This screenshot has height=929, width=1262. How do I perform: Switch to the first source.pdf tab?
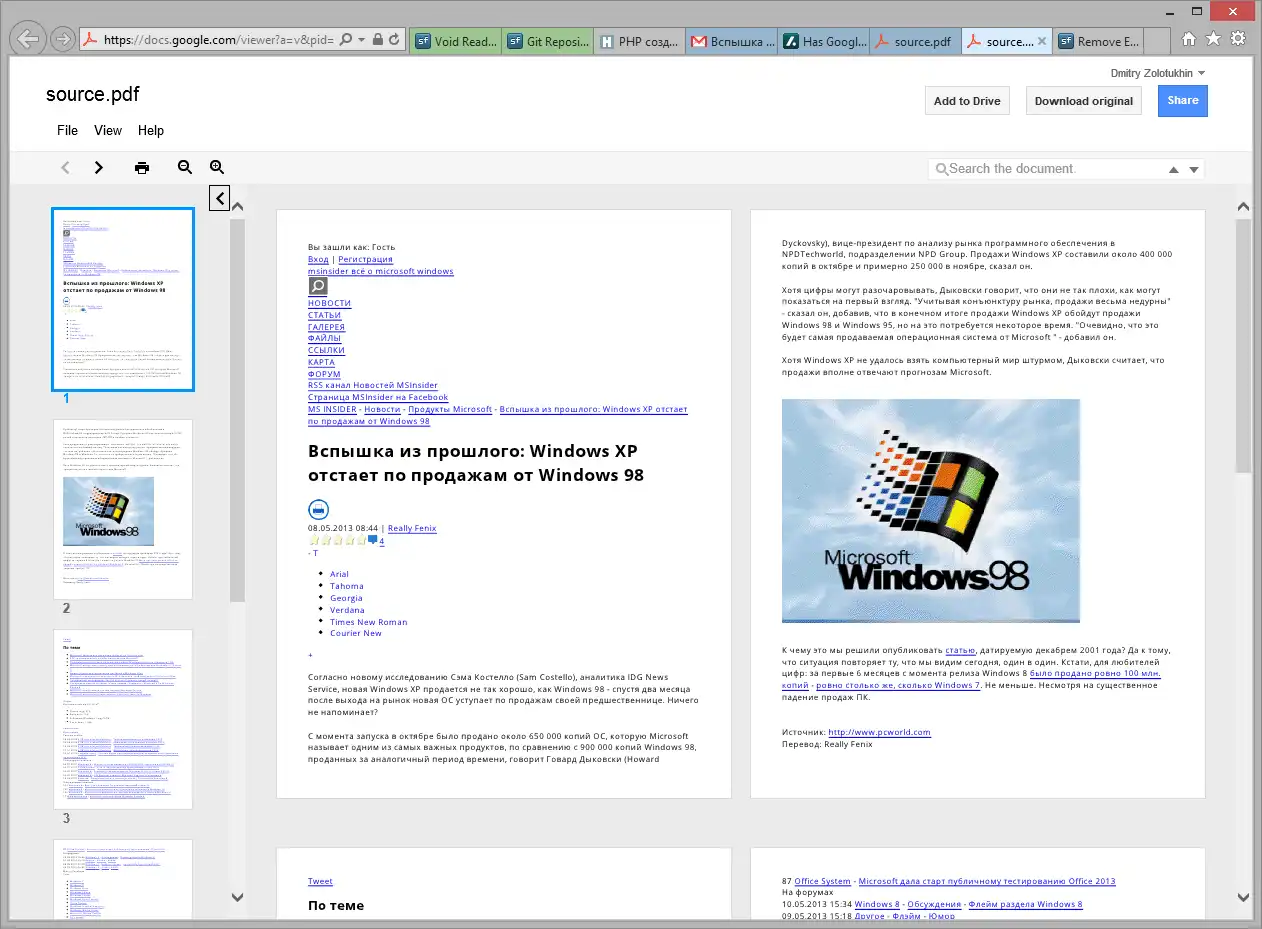click(x=915, y=41)
